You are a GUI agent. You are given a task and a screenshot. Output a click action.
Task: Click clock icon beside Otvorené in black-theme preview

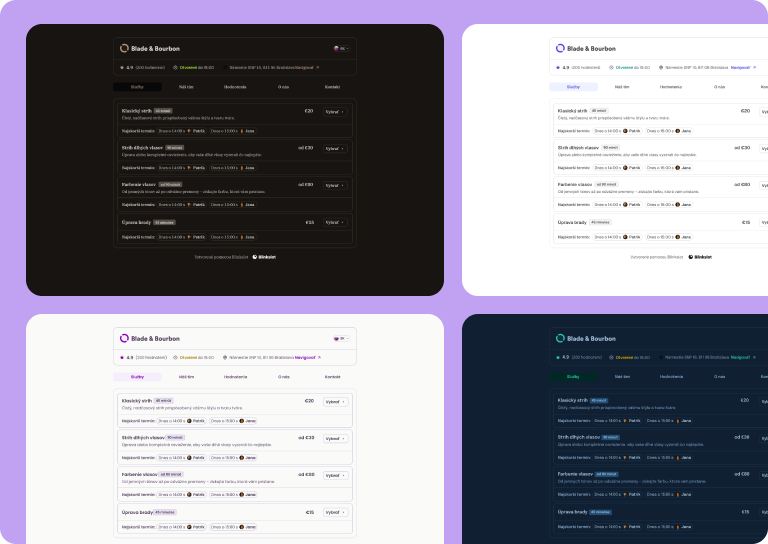tap(176, 67)
